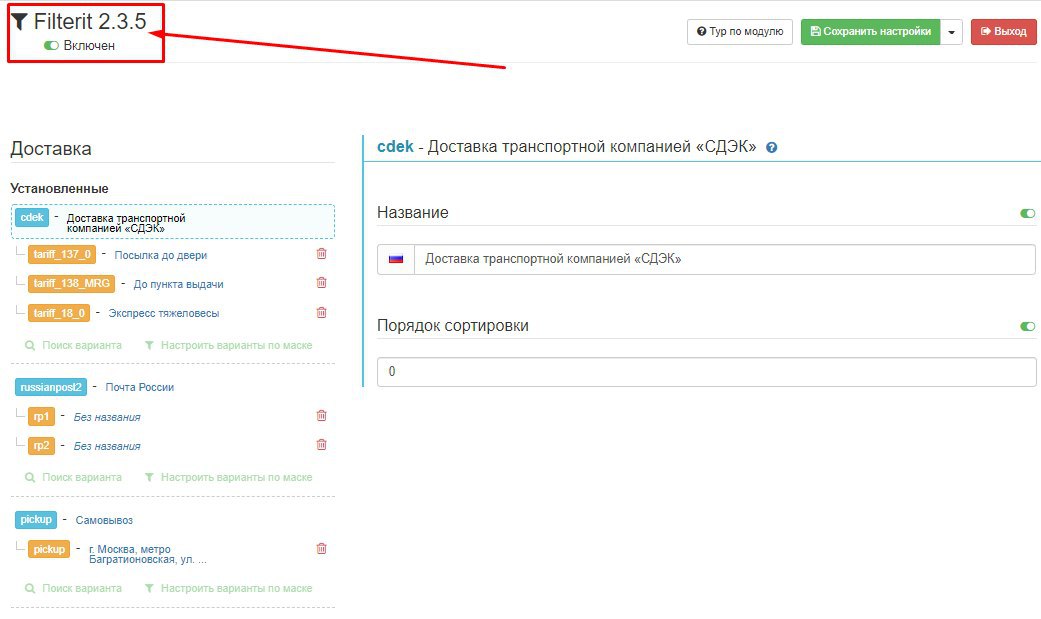This screenshot has width=1041, height=619.
Task: Click Поиск варианта under pickup
Action: click(x=73, y=588)
